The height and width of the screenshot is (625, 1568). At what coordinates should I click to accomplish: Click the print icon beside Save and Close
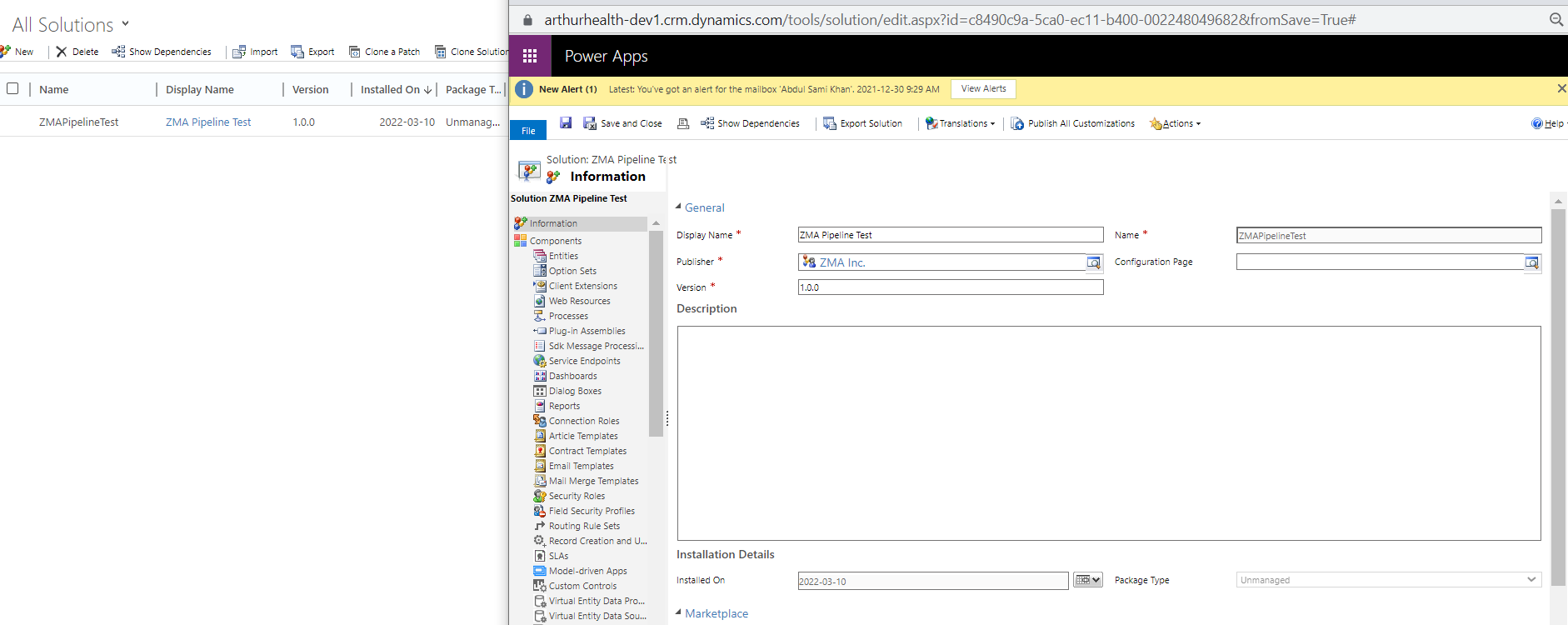[x=683, y=123]
